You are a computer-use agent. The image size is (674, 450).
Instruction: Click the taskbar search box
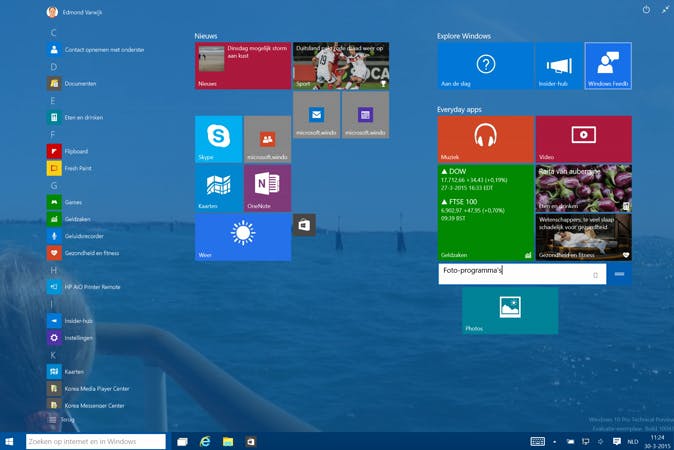[x=95, y=441]
